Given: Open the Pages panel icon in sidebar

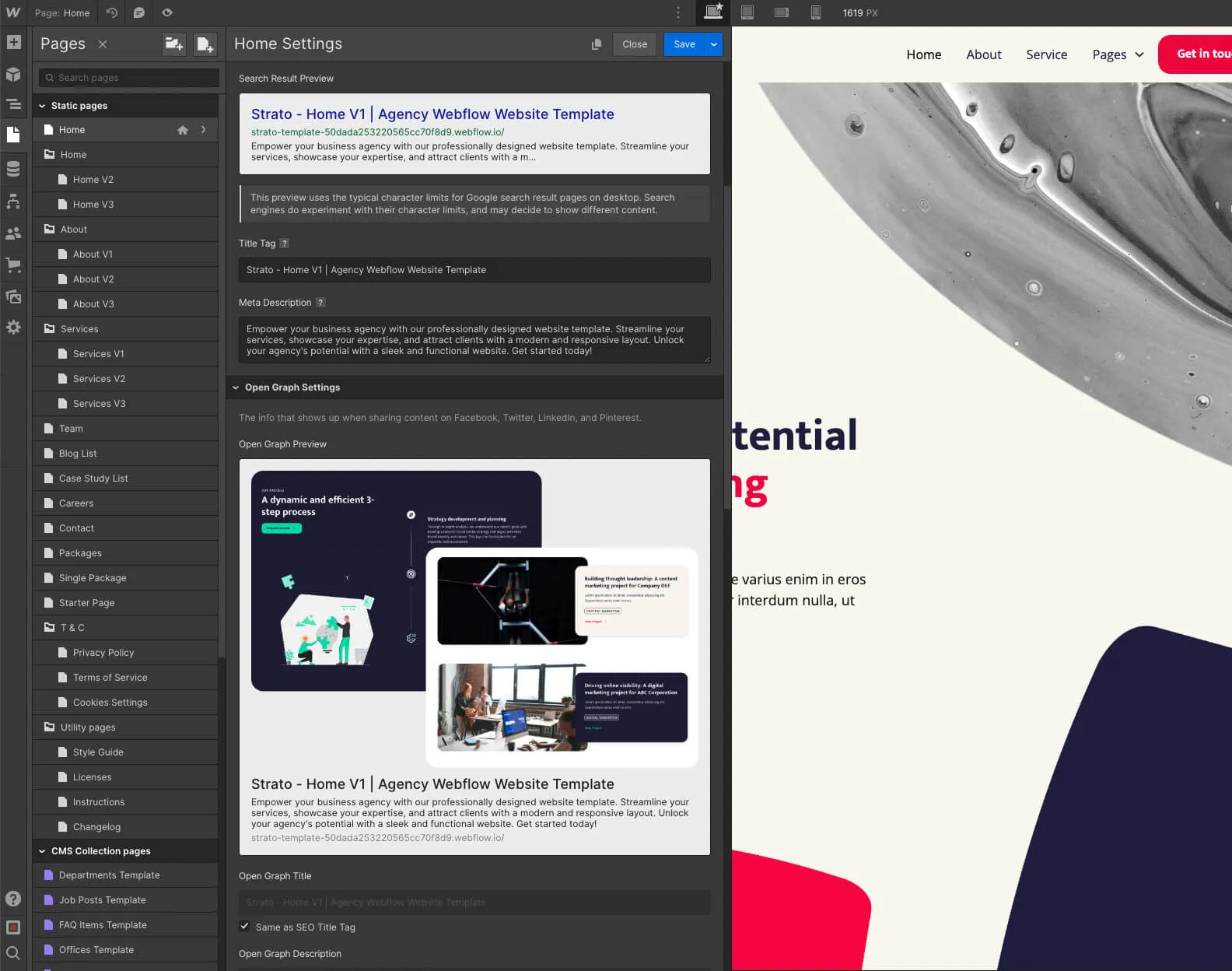Looking at the screenshot, I should pyautogui.click(x=13, y=135).
